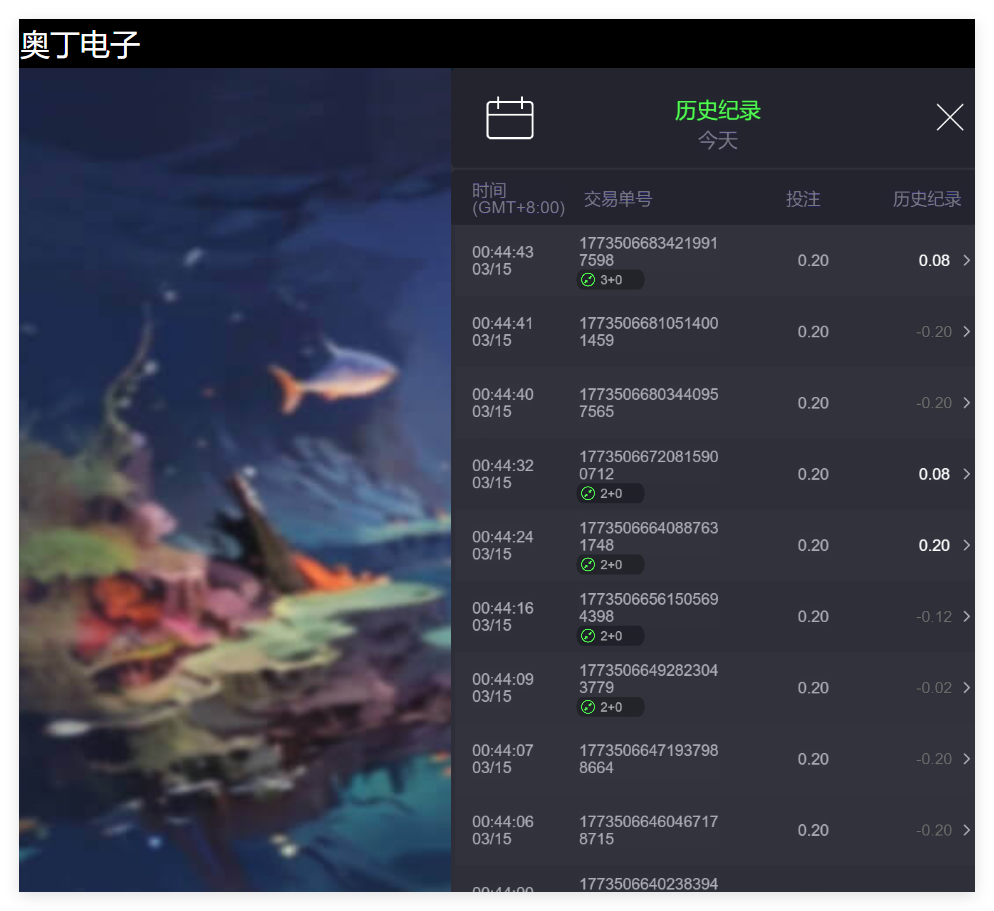Open the calendar date picker icon

[x=510, y=118]
